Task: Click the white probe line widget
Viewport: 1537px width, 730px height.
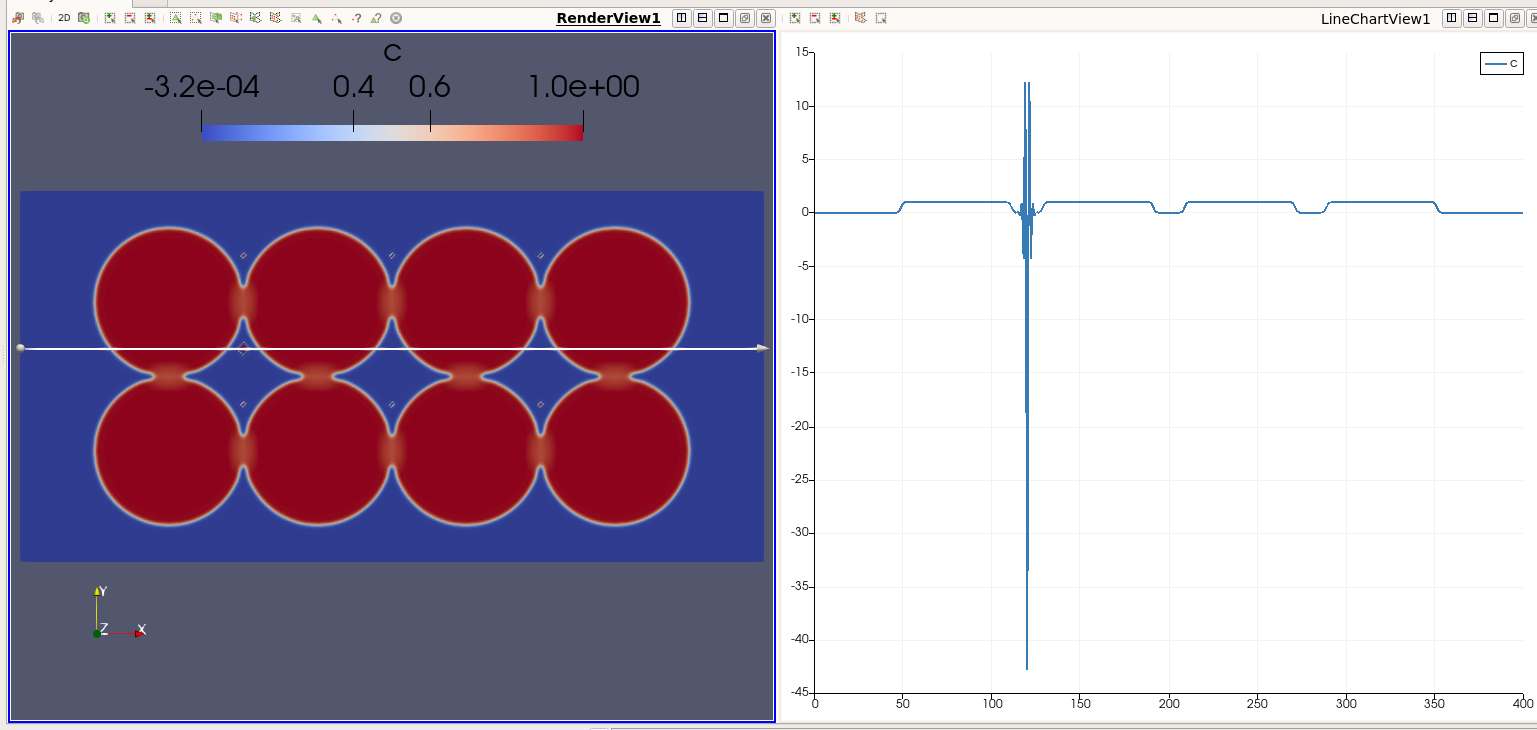Action: [x=390, y=347]
